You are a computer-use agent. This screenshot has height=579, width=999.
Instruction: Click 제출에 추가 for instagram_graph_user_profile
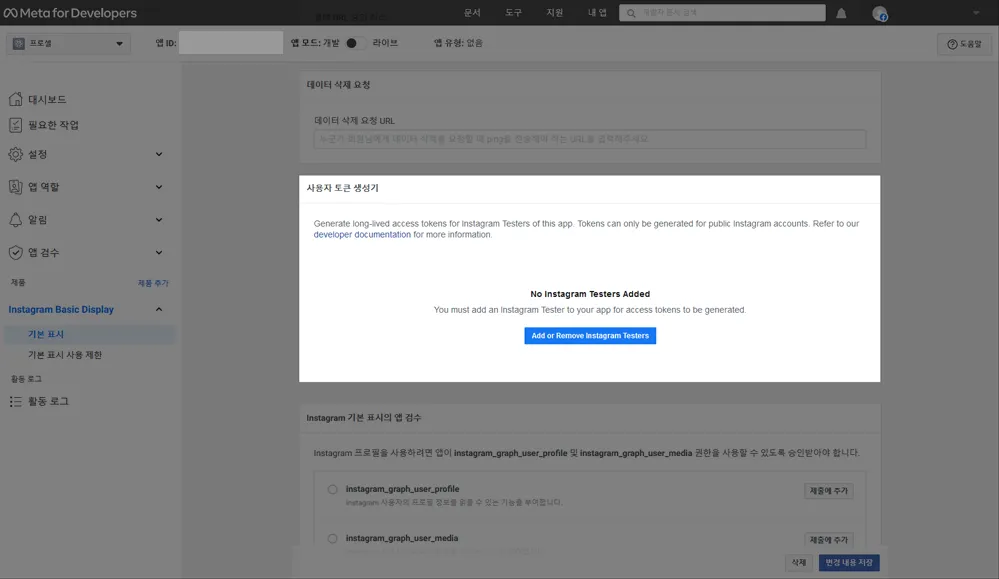pos(828,490)
